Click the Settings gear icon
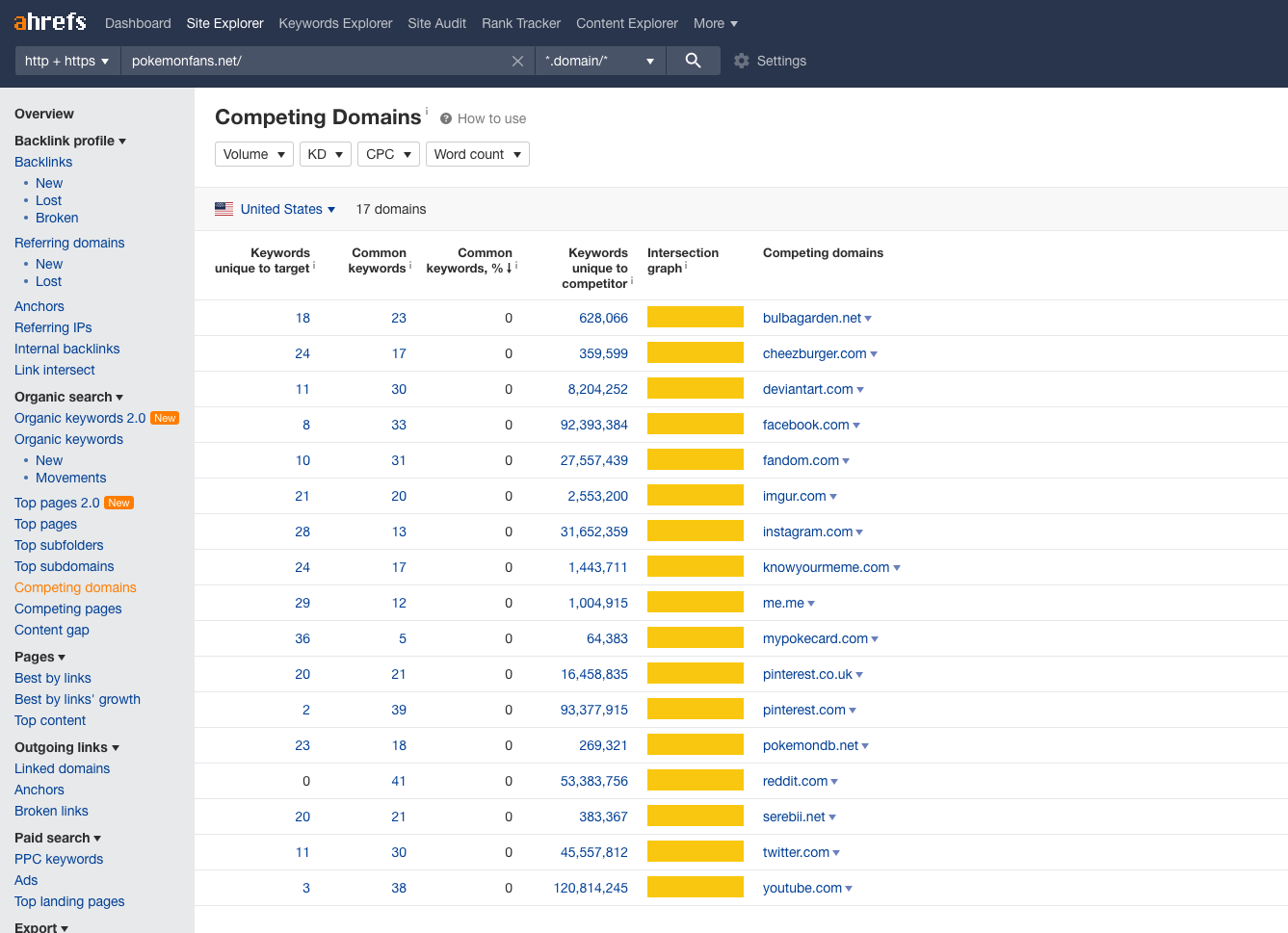1288x933 pixels. pos(741,61)
